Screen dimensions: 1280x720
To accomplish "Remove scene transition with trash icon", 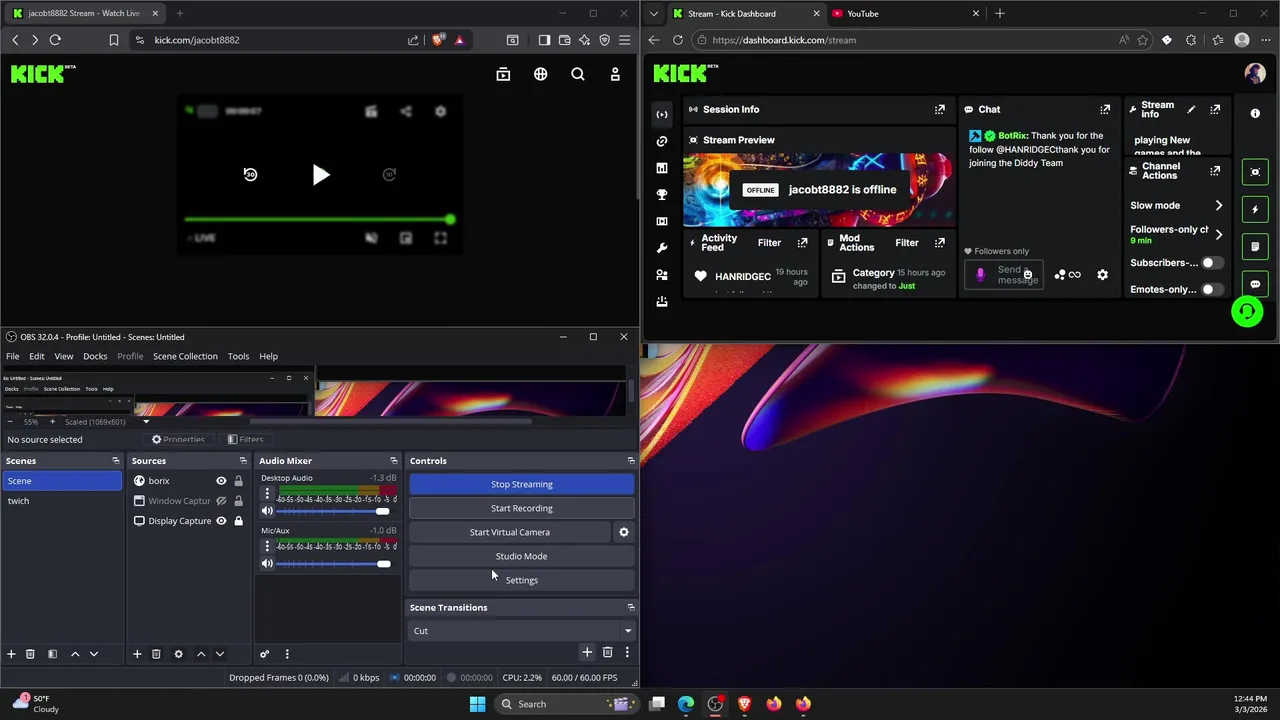I will [x=607, y=652].
